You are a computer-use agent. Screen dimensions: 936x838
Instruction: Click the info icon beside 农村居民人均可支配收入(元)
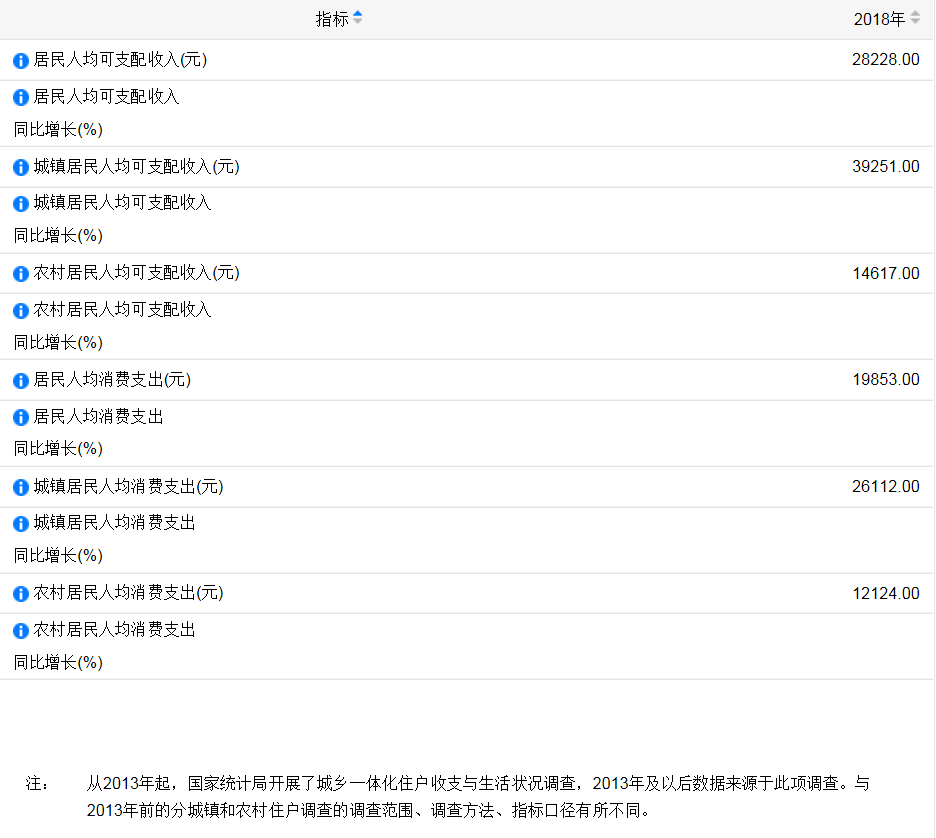tap(19, 273)
